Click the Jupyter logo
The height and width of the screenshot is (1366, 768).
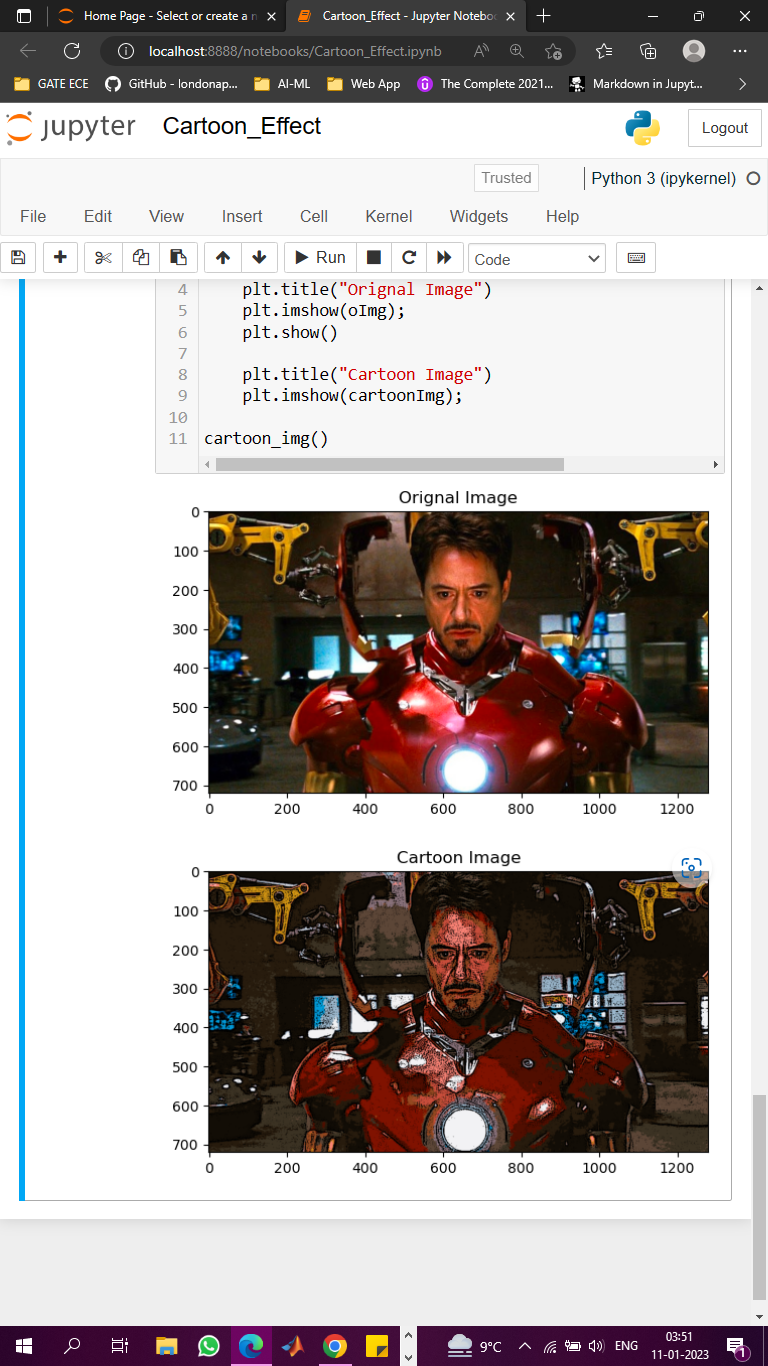coord(70,127)
